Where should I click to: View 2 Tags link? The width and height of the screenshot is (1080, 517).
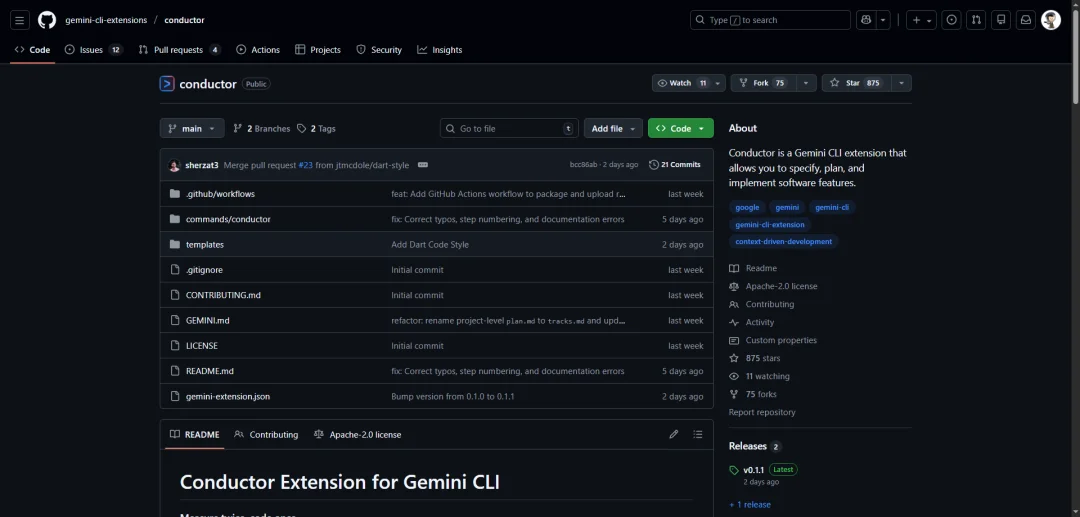pos(316,128)
